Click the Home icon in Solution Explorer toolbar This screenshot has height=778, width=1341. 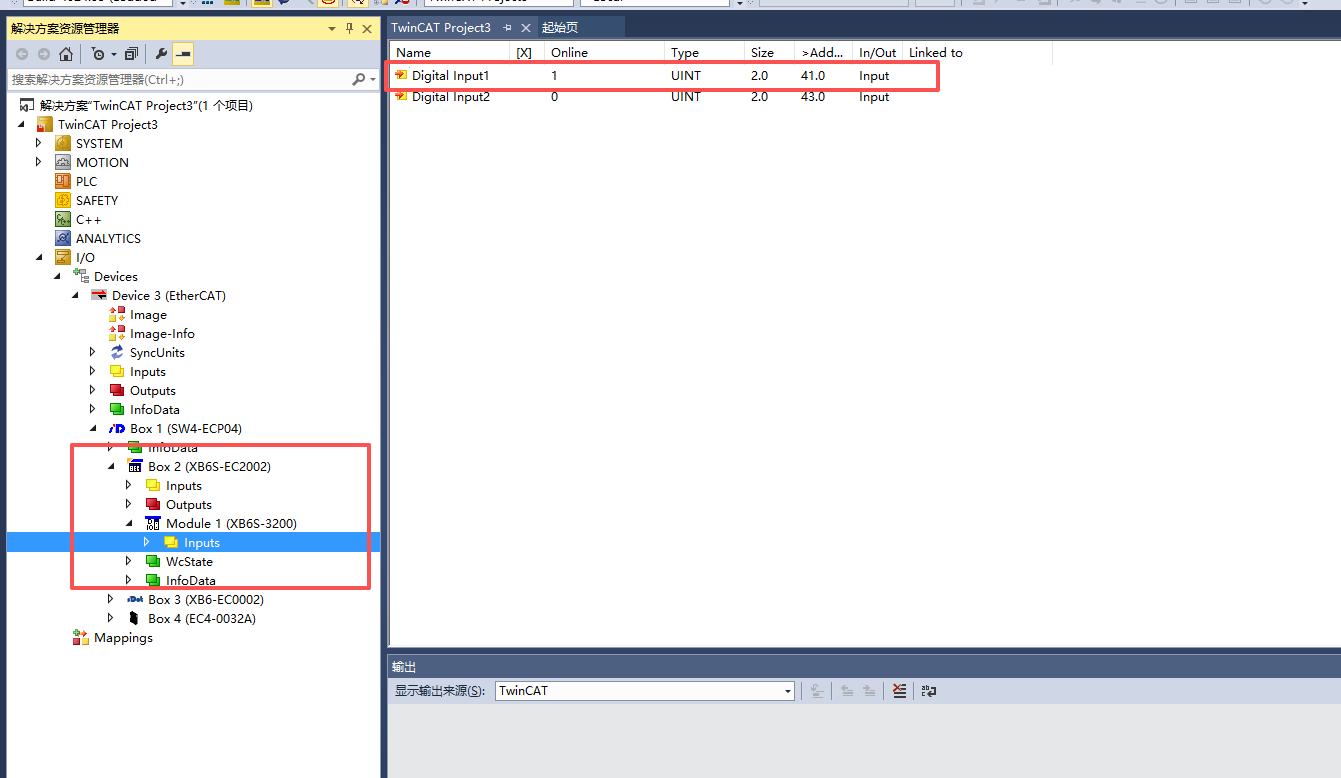click(66, 54)
